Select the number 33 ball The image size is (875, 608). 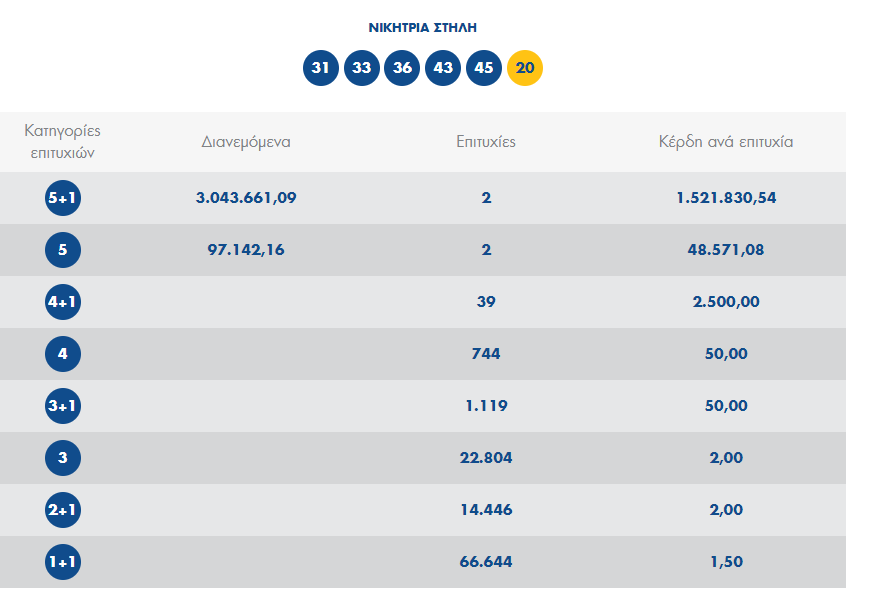pyautogui.click(x=362, y=68)
